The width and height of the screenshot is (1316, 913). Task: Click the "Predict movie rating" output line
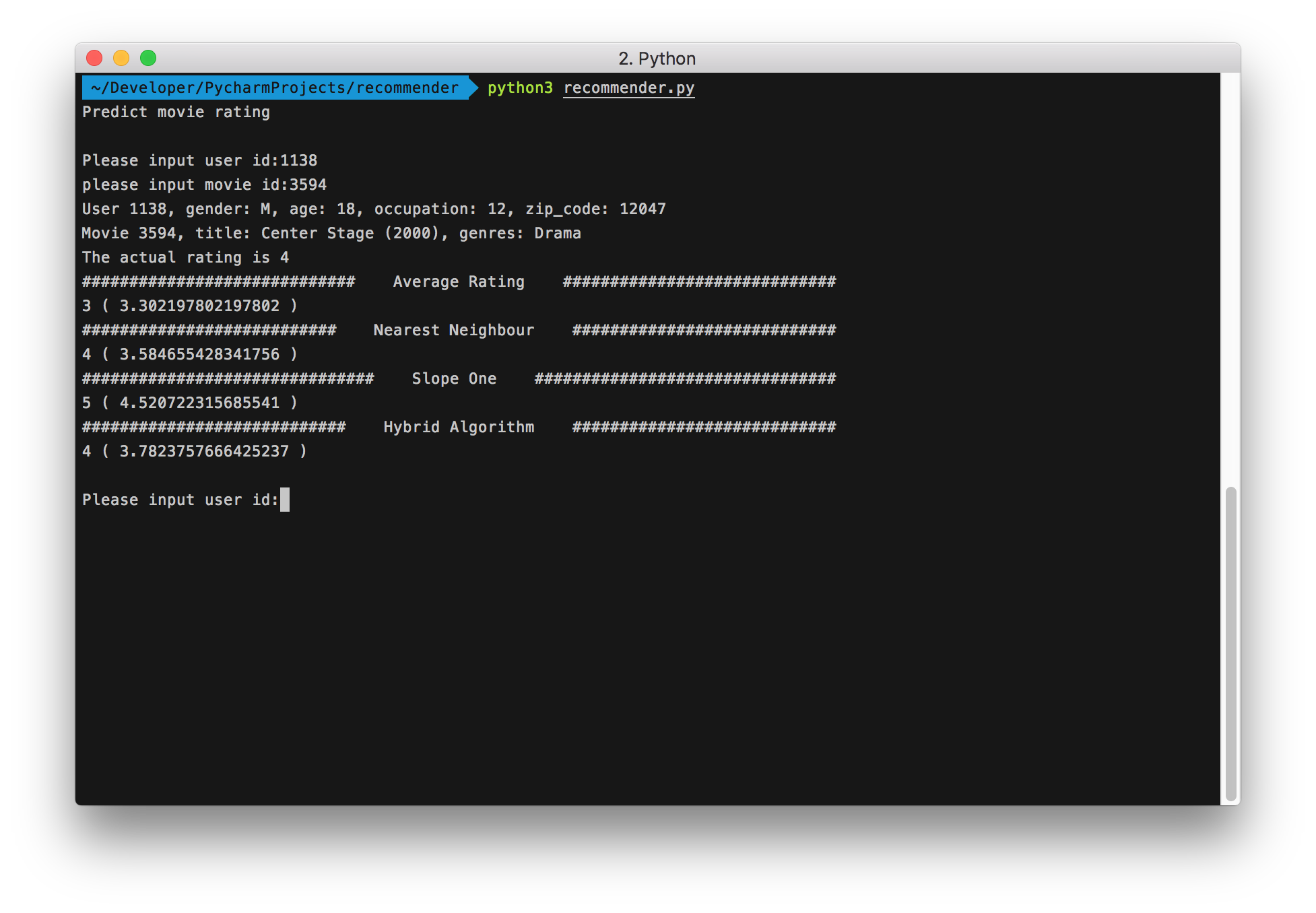pos(176,112)
